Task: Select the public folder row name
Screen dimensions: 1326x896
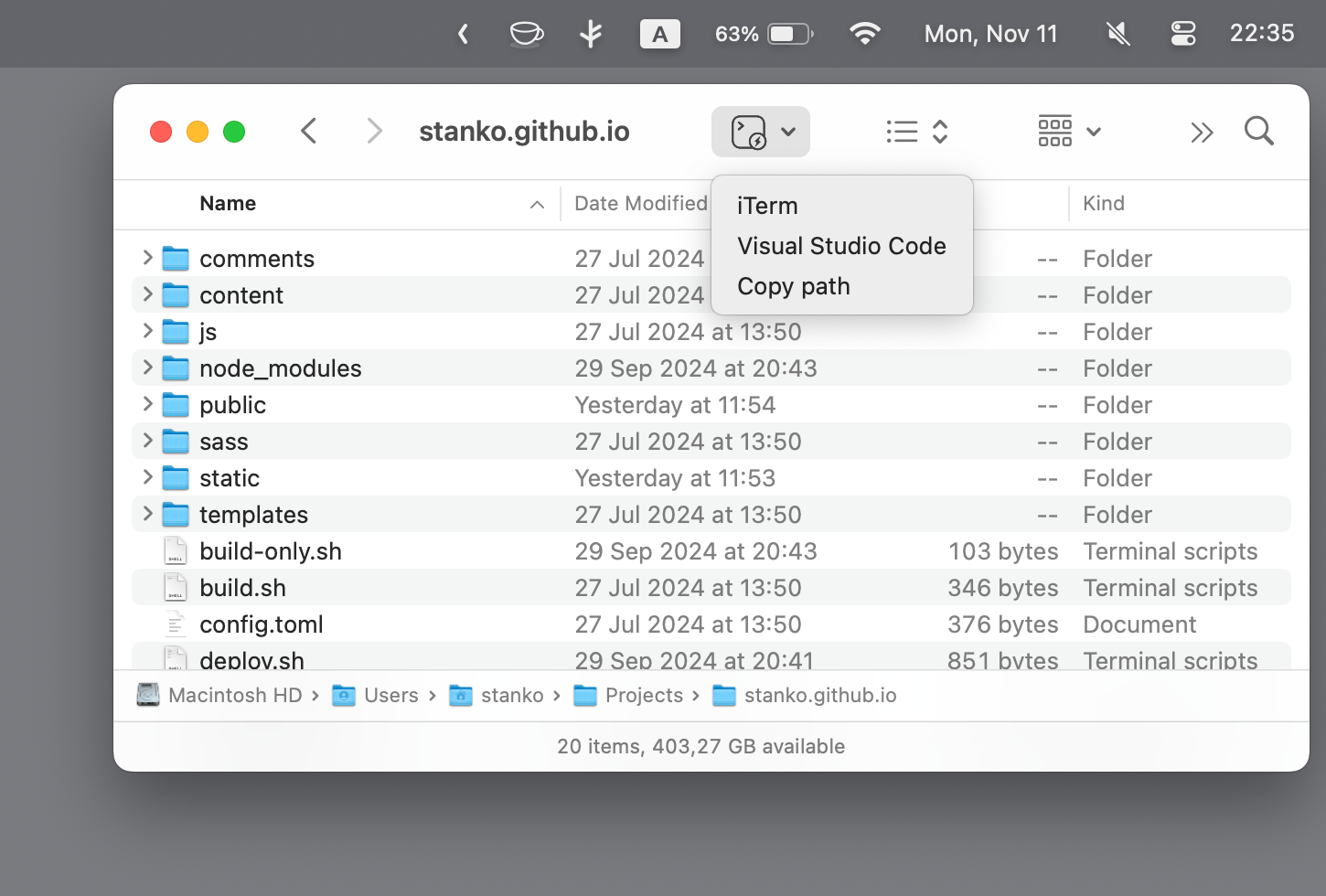Action: tap(233, 405)
